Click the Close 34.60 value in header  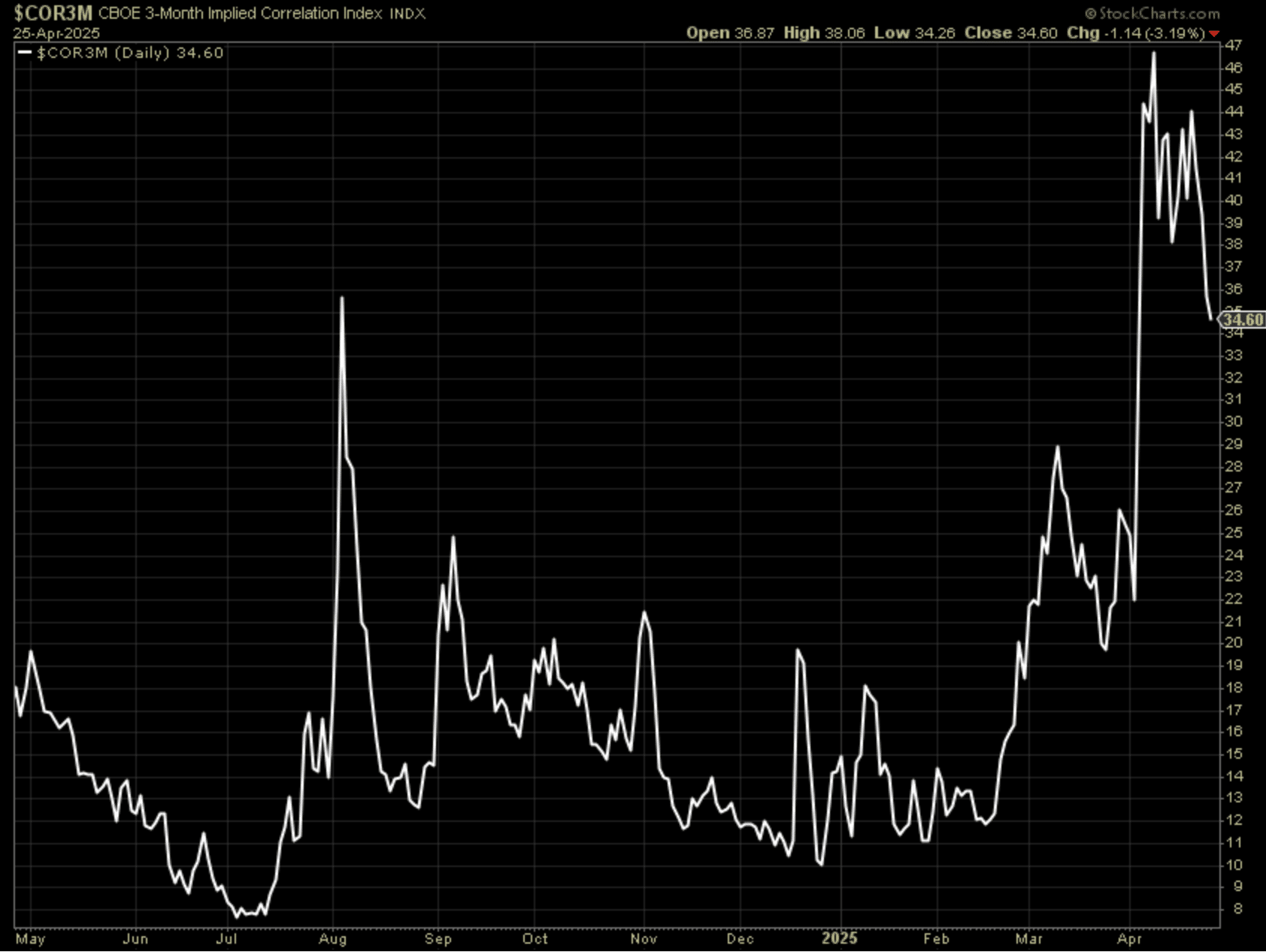click(x=1010, y=33)
